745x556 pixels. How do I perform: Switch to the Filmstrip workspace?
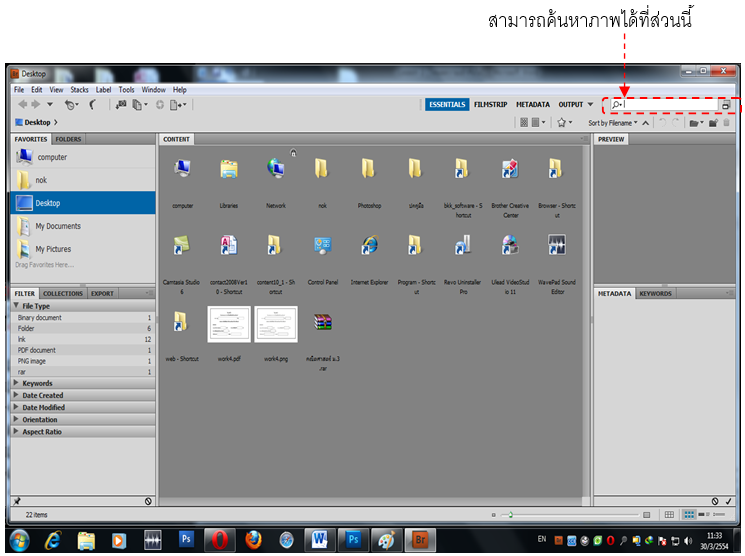pos(490,104)
